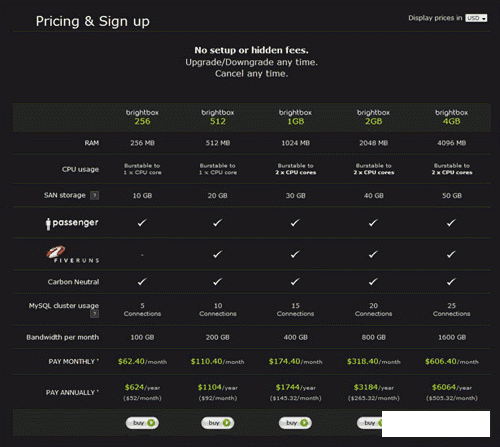The width and height of the screenshot is (500, 447).
Task: Click the FiveRuns logo
Action: click(x=73, y=255)
